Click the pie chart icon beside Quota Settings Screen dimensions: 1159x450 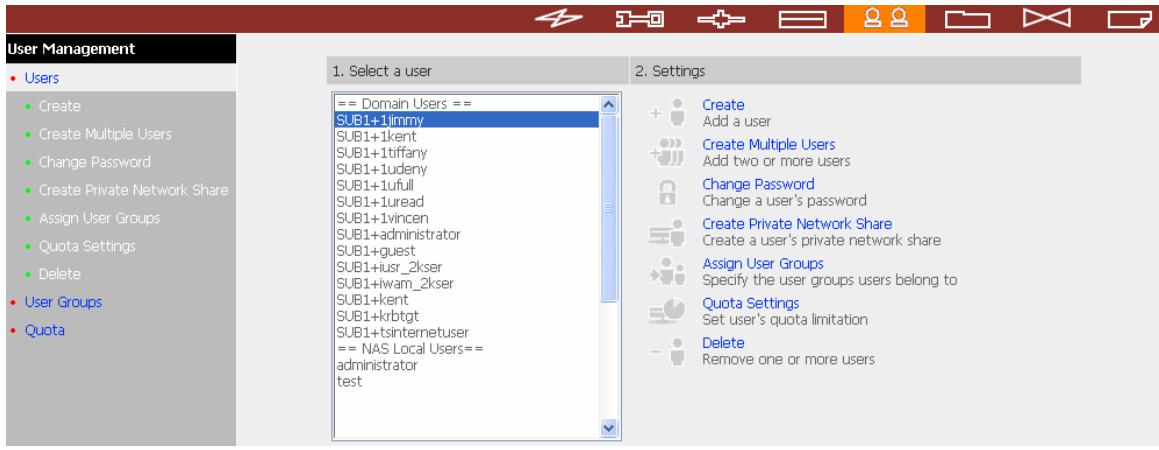tap(667, 312)
